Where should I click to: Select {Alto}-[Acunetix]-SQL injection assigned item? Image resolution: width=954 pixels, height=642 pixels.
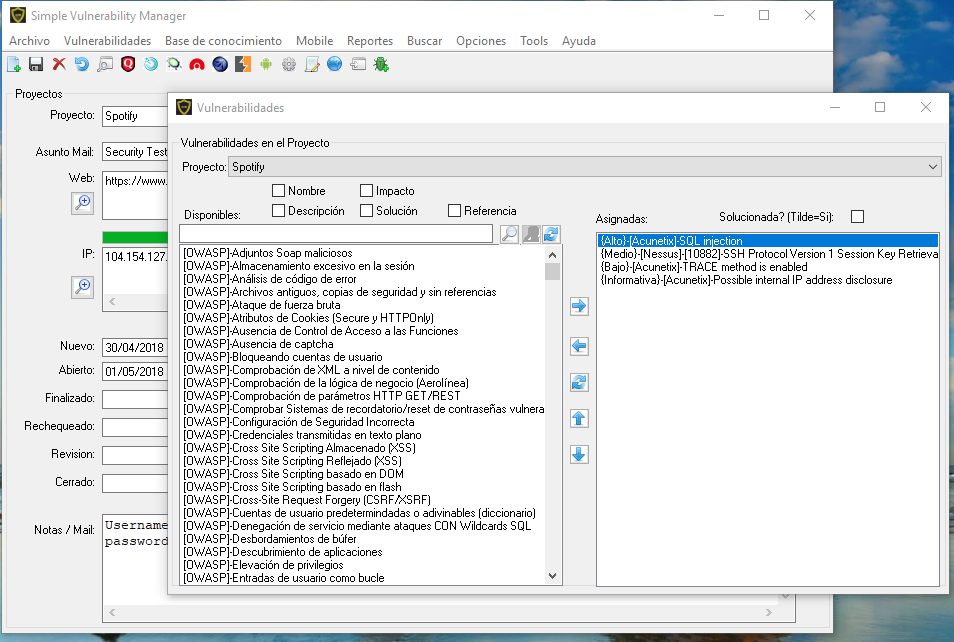768,241
